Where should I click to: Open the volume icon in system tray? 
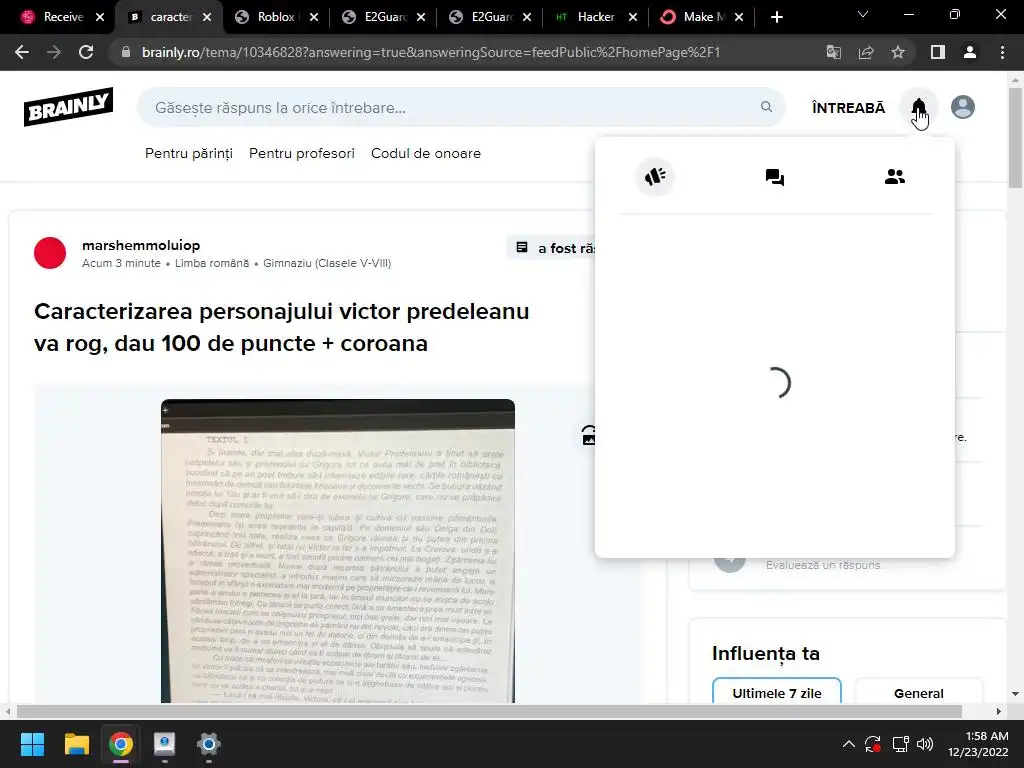pyautogui.click(x=925, y=744)
